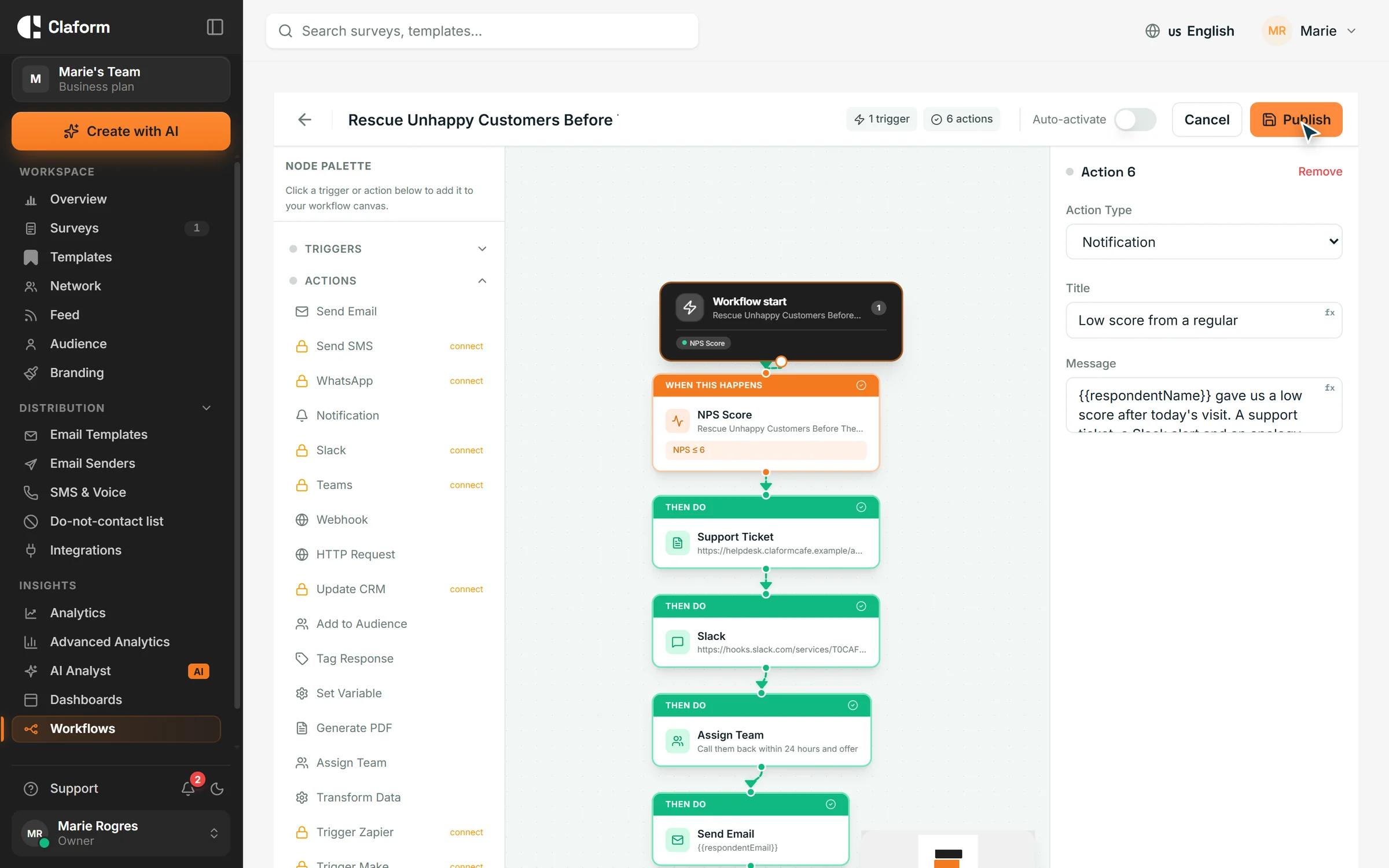Click the 1 trigger badge
Image resolution: width=1389 pixels, height=868 pixels.
coord(881,119)
